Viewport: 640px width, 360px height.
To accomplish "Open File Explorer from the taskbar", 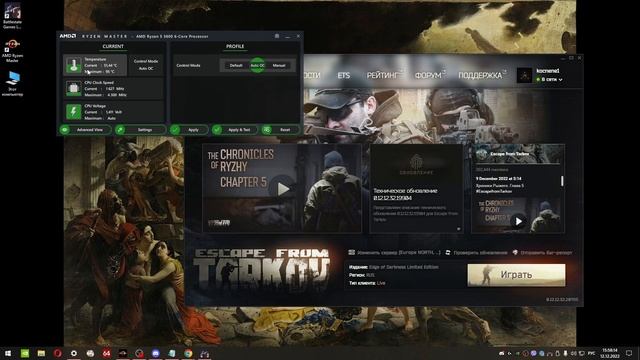I will (41, 353).
